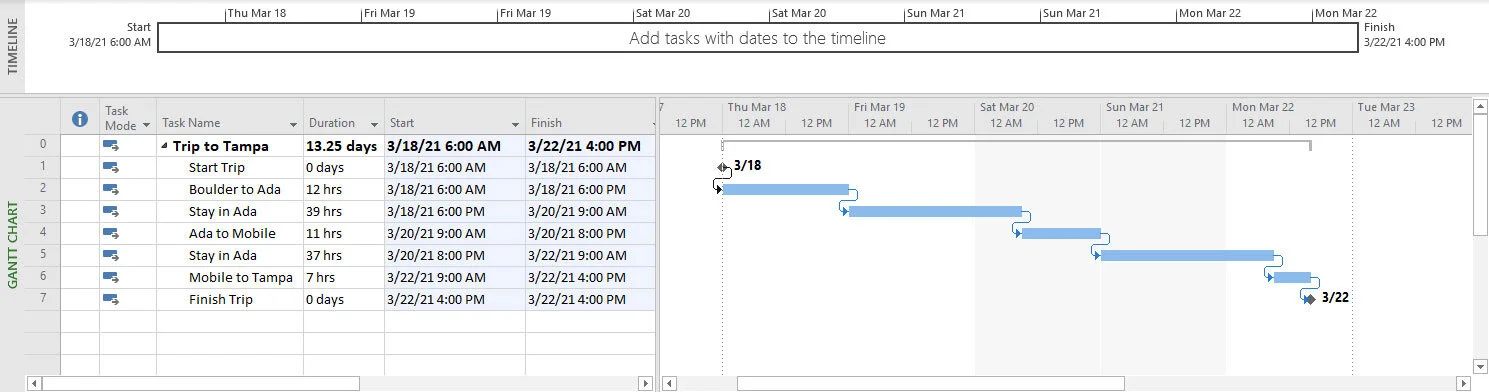The width and height of the screenshot is (1489, 392).
Task: Click the 37-hour Stay in Ada Gantt bar
Action: [1187, 255]
